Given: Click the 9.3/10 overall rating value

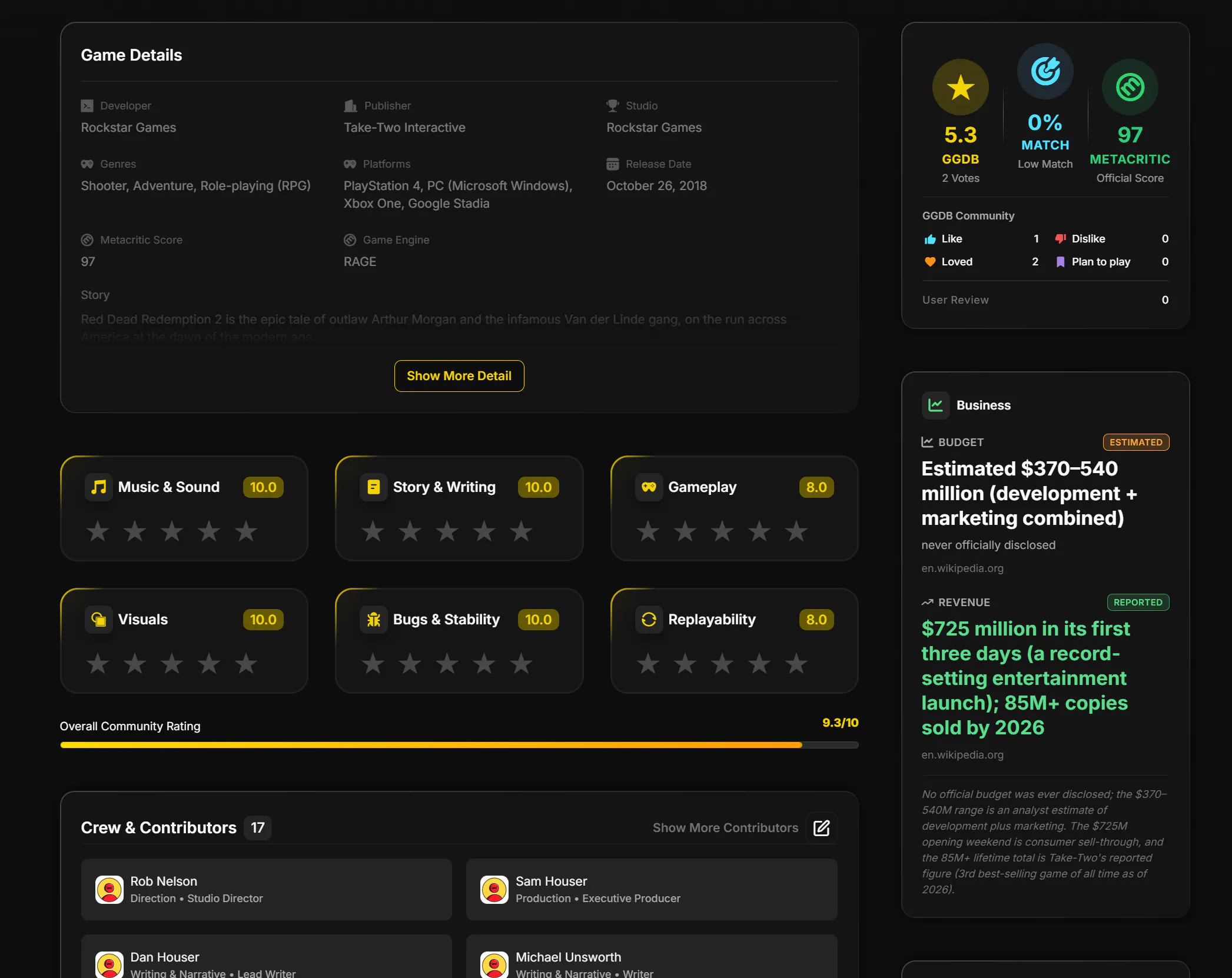Looking at the screenshot, I should pyautogui.click(x=840, y=723).
